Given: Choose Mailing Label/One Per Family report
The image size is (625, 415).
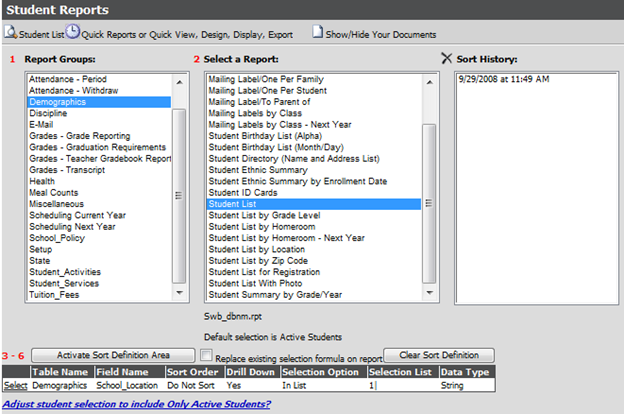Looking at the screenshot, I should click(x=314, y=79).
